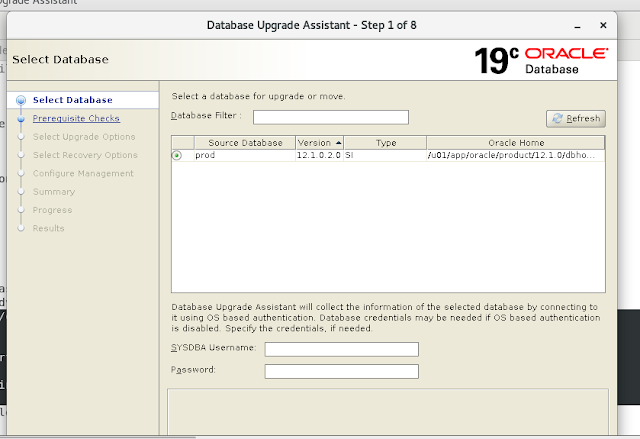Viewport: 640px width, 439px height.
Task: Click the Summary step
Action: (54, 192)
